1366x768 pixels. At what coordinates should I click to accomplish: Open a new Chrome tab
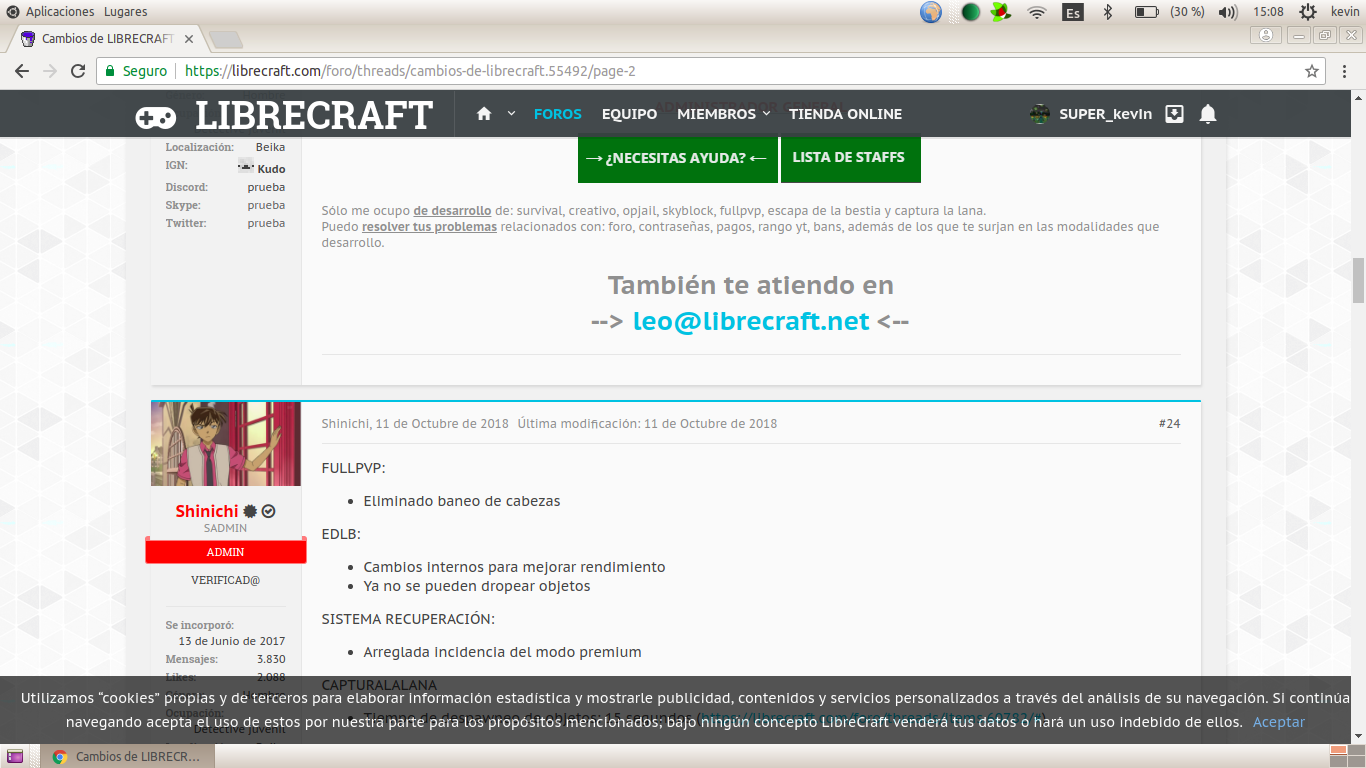tap(226, 39)
